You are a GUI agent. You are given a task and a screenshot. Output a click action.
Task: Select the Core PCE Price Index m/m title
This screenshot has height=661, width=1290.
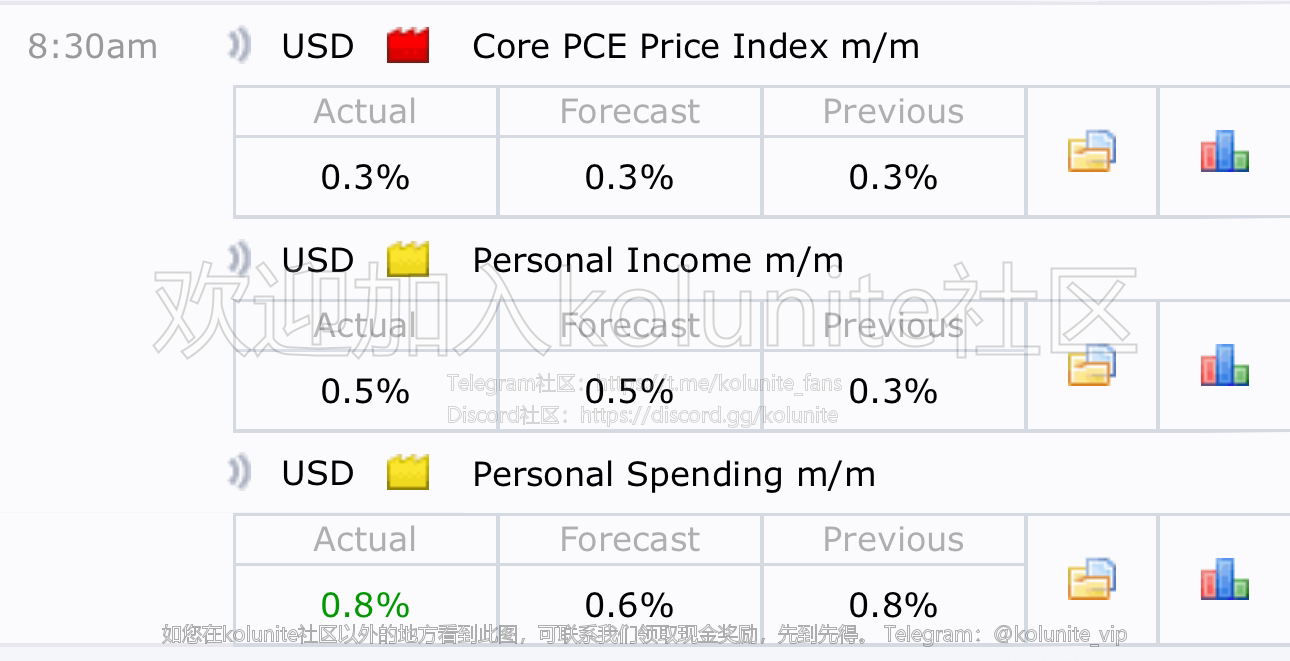(696, 47)
